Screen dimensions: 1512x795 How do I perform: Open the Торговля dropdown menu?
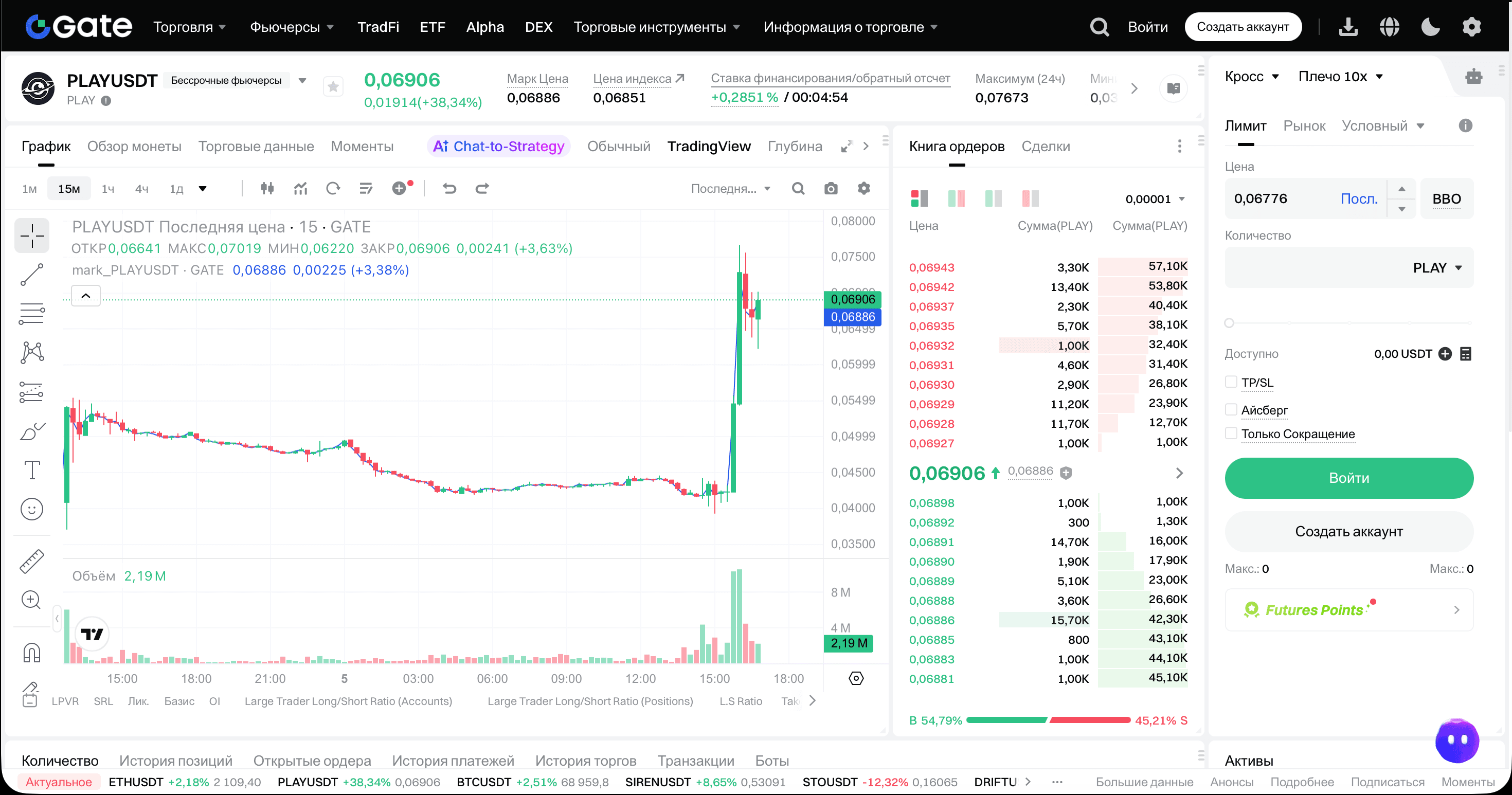(189, 27)
